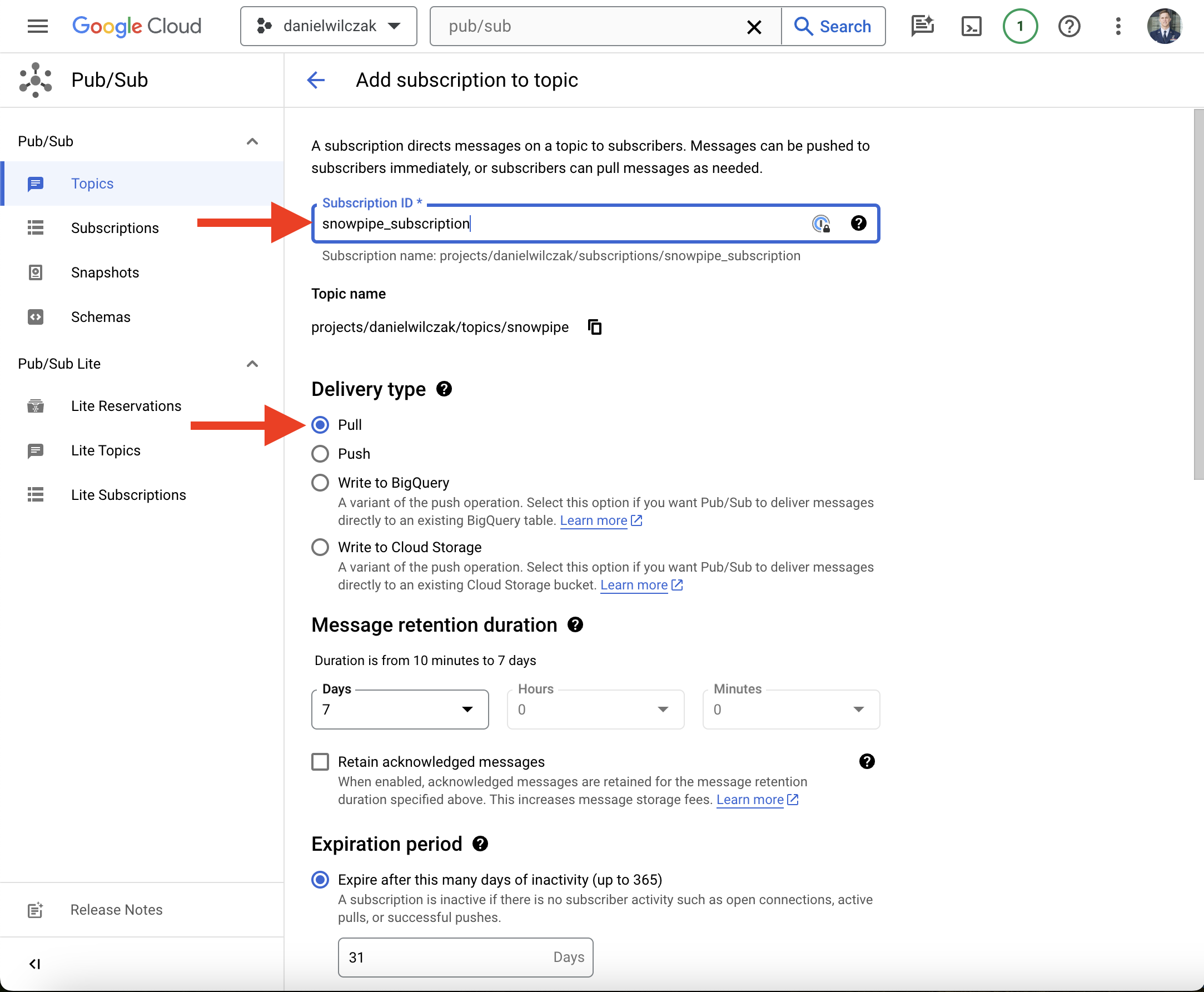Click the Schemas sidebar icon
The width and height of the screenshot is (1204, 992).
36,317
